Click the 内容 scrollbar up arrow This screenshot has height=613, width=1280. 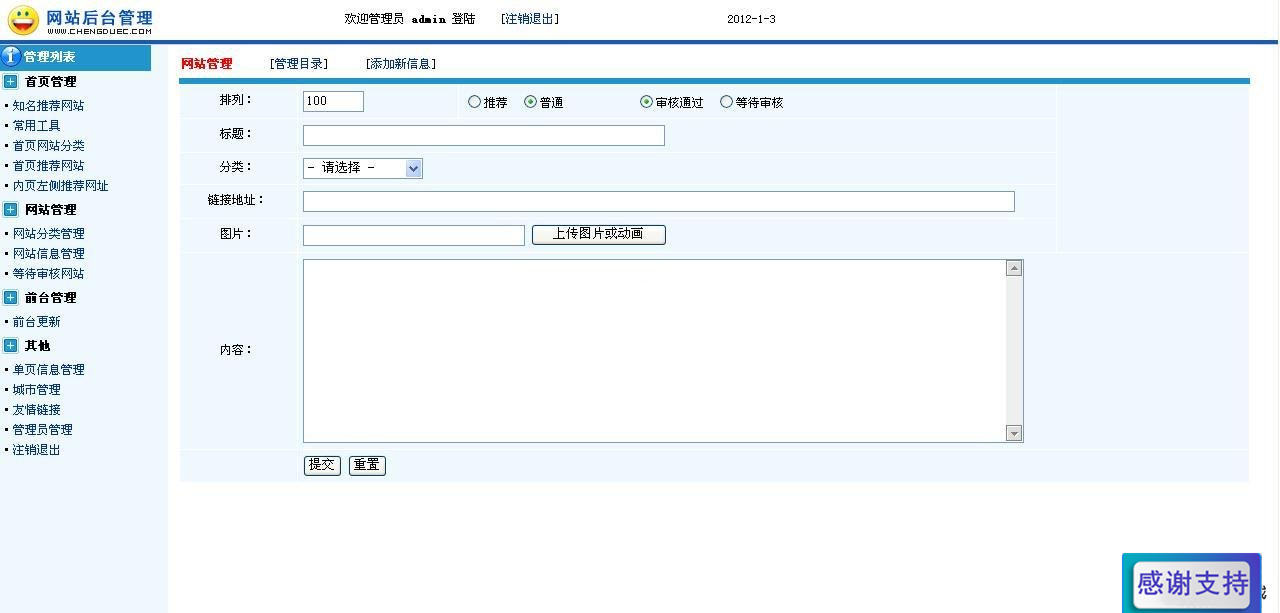[x=1014, y=268]
